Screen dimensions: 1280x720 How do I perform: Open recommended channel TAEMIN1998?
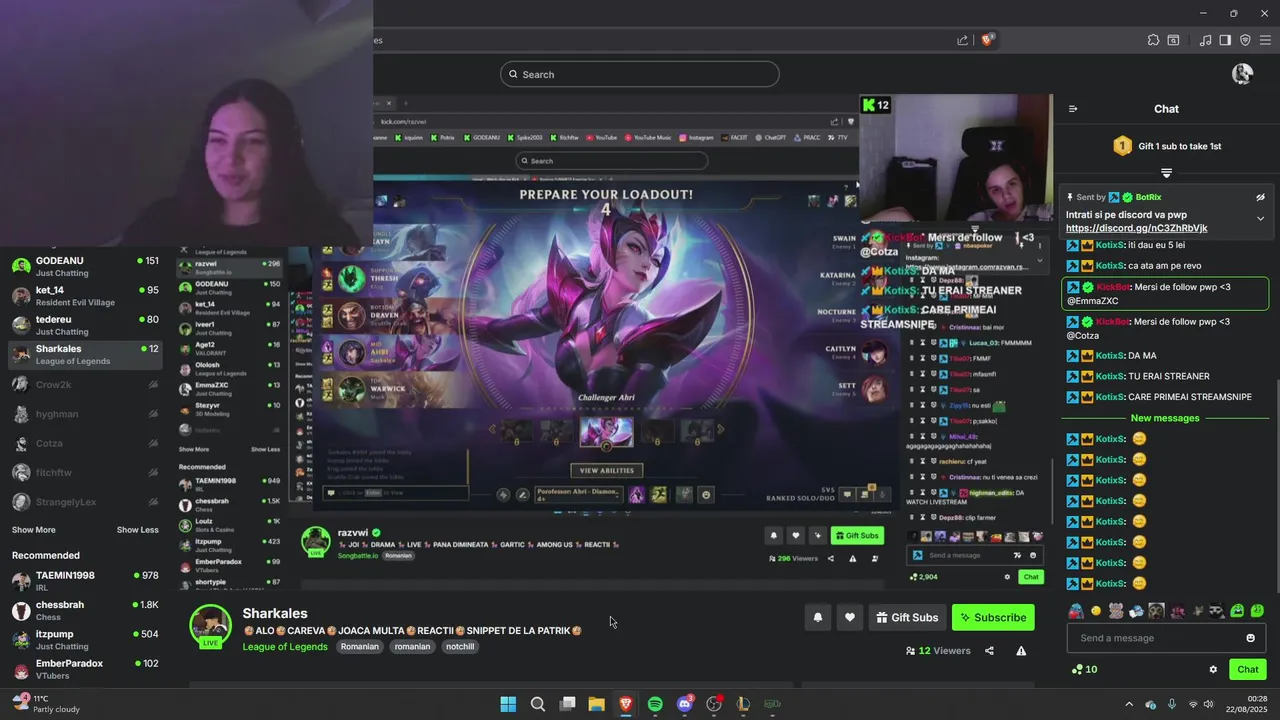coord(85,581)
